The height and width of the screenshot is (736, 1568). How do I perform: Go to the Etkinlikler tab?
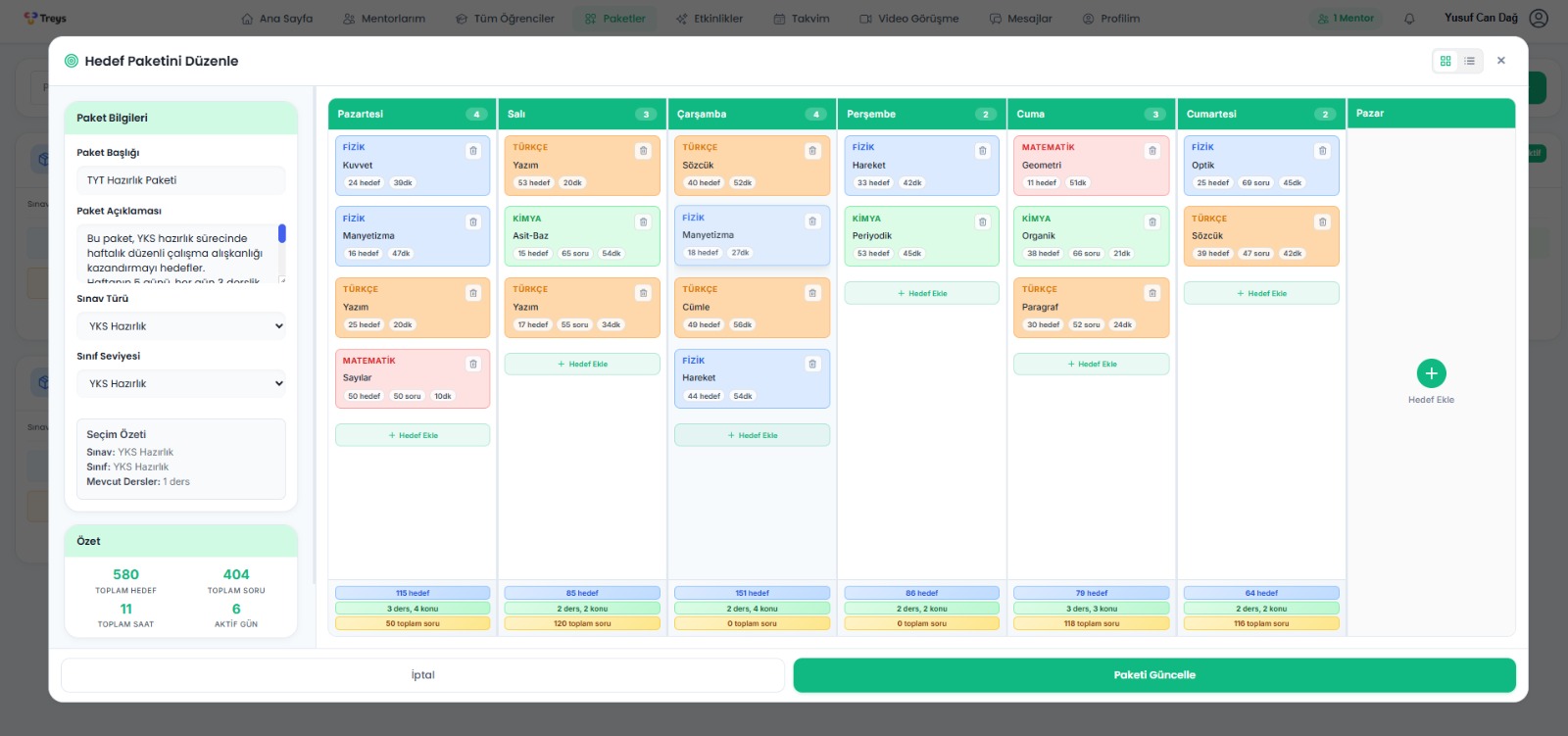click(710, 19)
